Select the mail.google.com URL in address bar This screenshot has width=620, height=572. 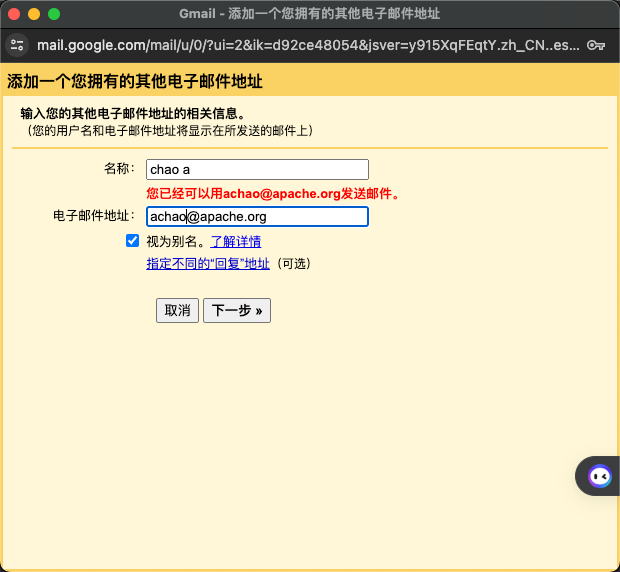click(300, 45)
